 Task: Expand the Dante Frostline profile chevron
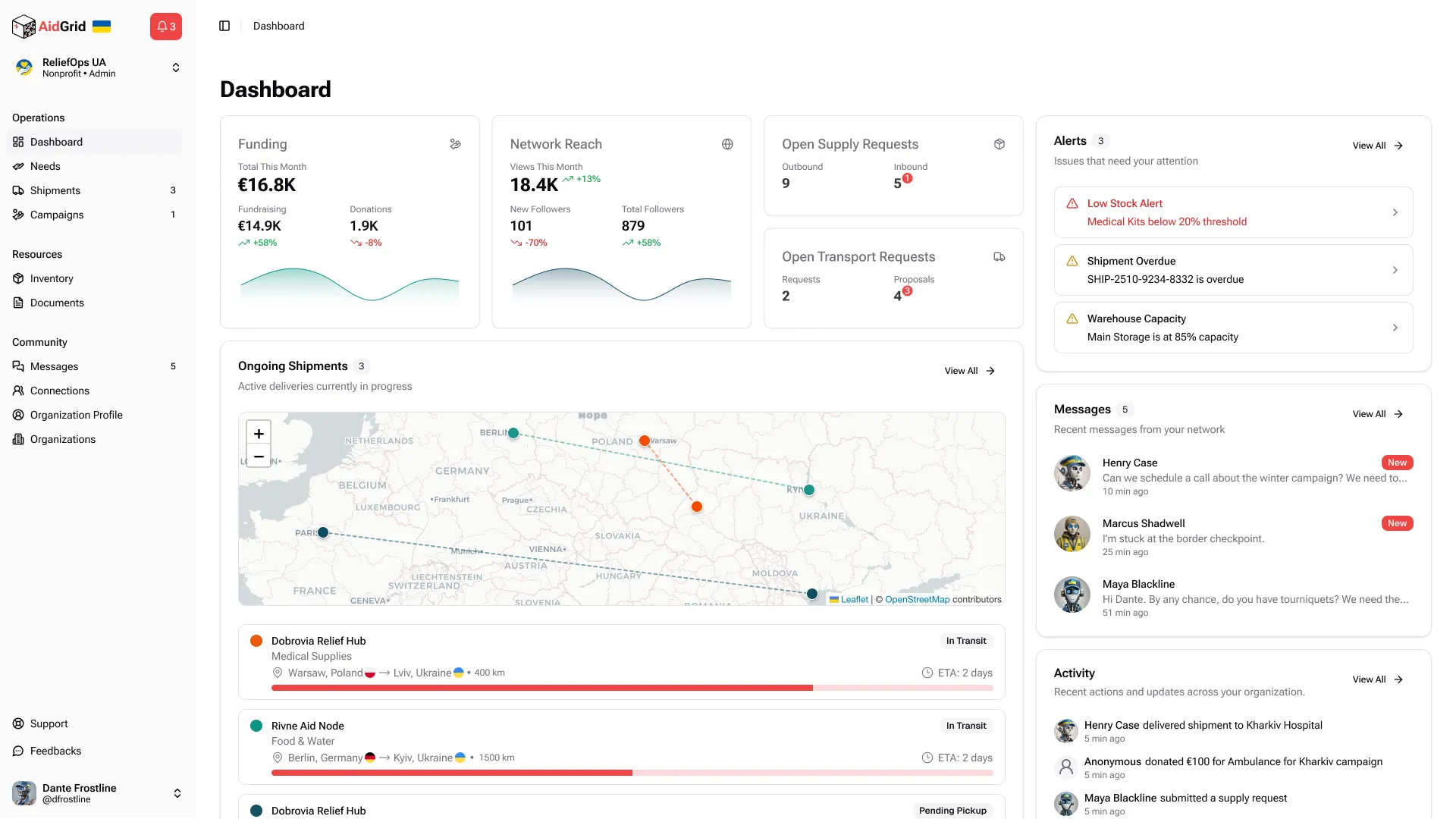(177, 793)
